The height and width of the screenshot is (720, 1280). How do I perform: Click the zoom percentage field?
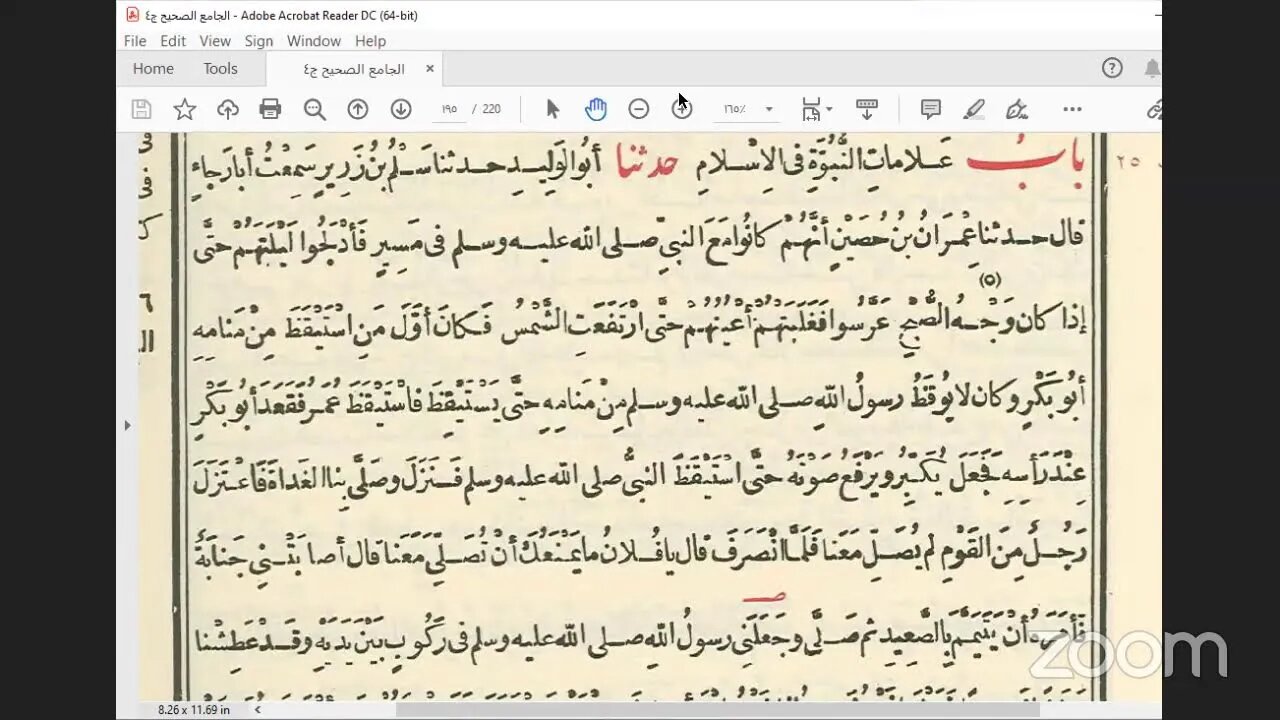(x=735, y=109)
